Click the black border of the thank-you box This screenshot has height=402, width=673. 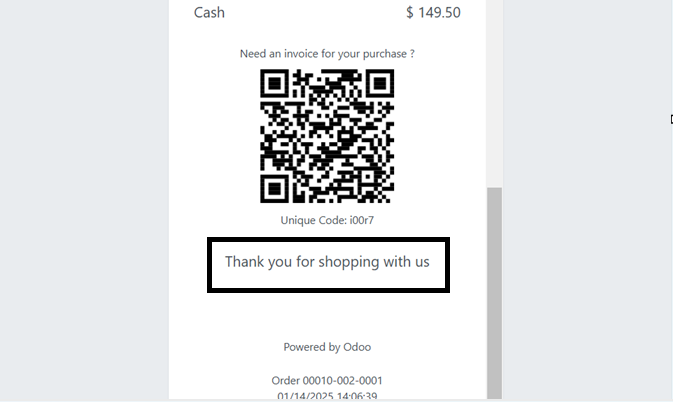[328, 239]
